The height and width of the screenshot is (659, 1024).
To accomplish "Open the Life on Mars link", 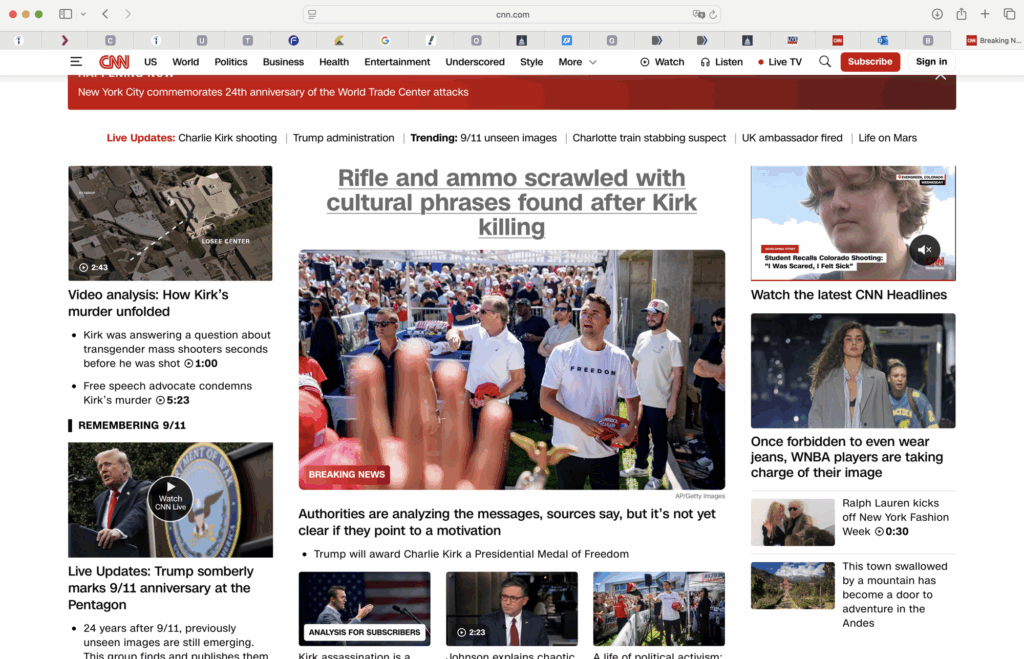I will tap(888, 138).
